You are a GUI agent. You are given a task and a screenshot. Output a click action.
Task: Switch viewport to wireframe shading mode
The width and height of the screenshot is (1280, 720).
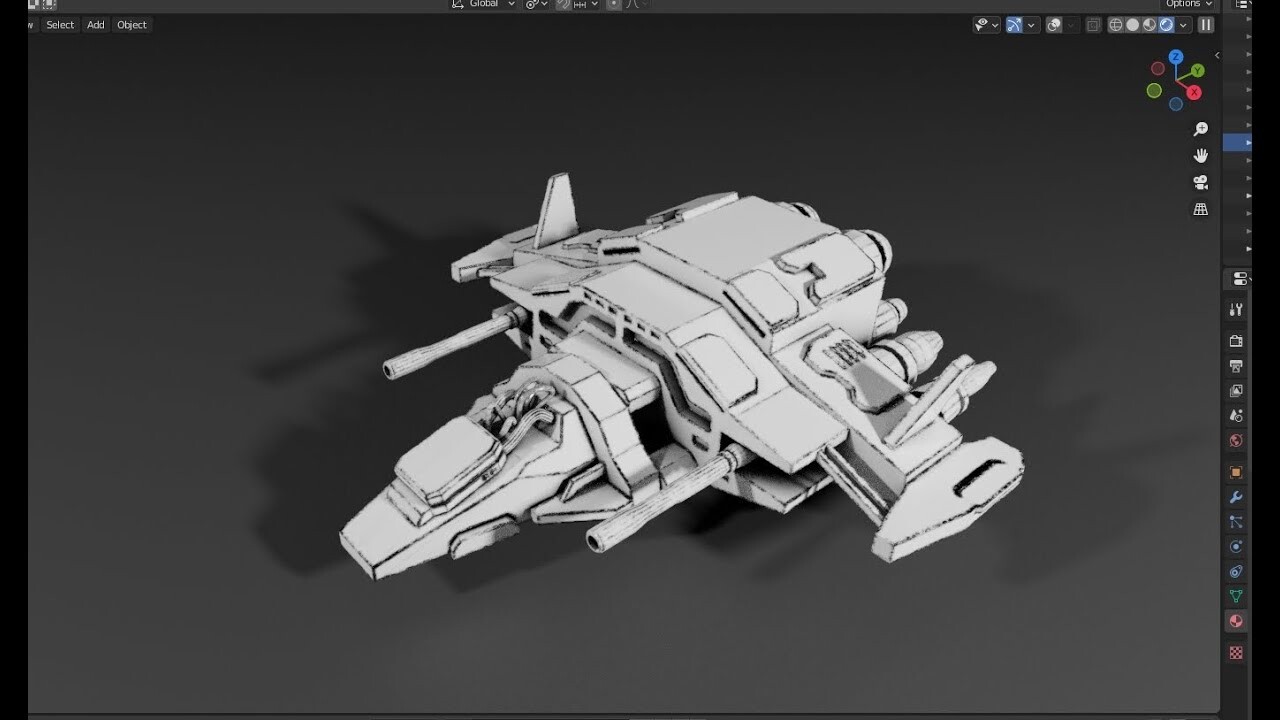[x=1115, y=25]
